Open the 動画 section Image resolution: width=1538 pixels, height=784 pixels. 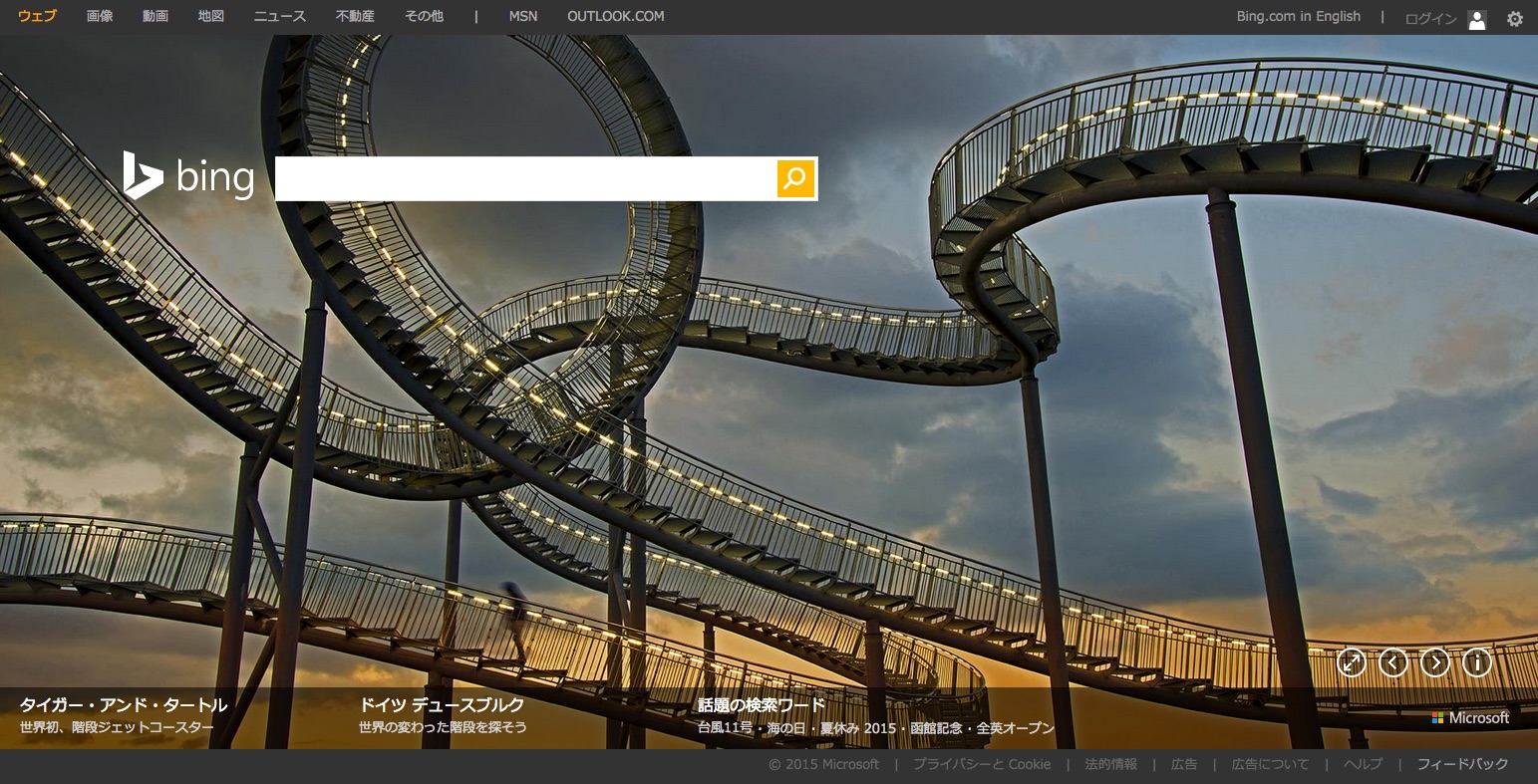(x=155, y=16)
